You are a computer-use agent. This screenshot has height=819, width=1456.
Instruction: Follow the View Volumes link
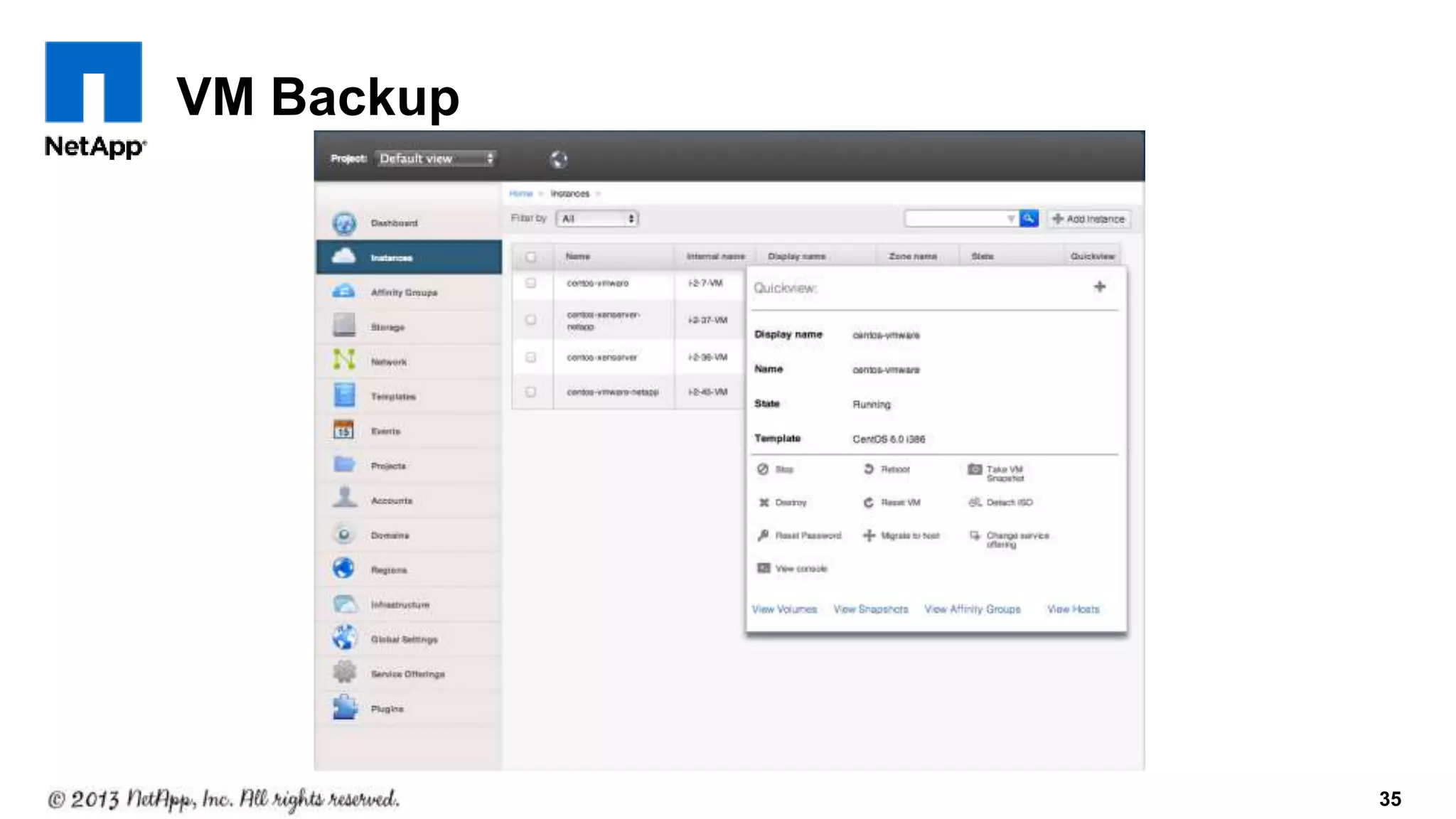tap(784, 609)
